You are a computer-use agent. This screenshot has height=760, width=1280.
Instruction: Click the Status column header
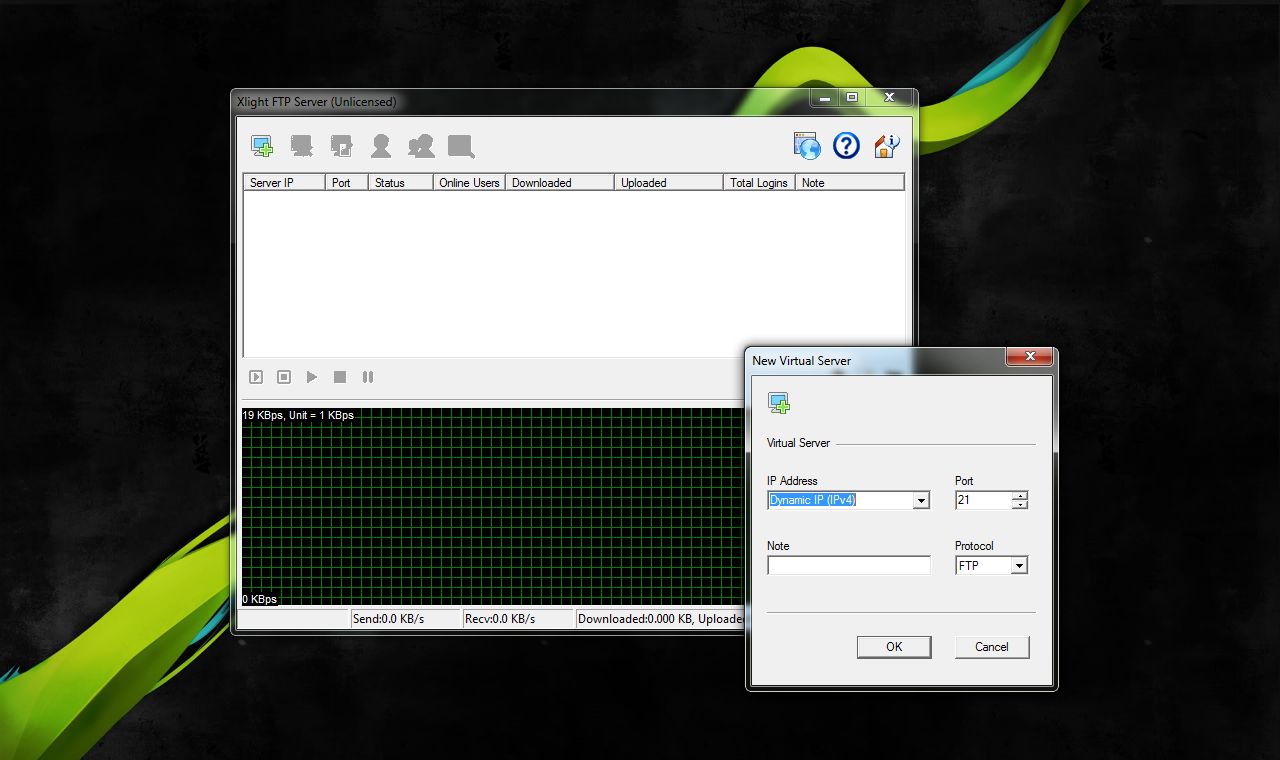pos(400,183)
